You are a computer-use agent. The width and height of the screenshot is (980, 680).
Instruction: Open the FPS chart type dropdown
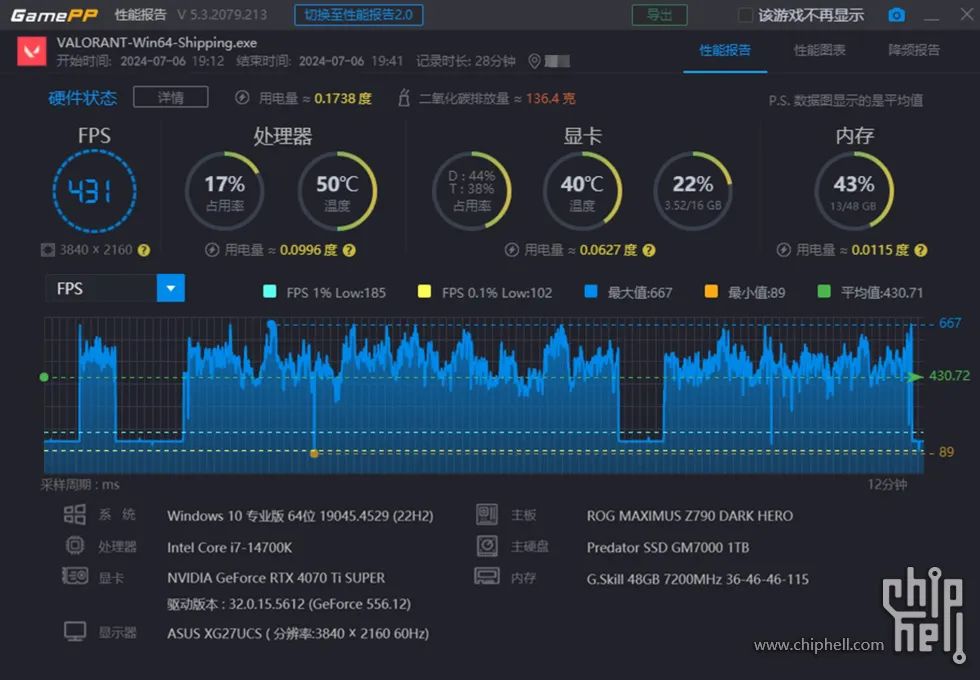[171, 288]
